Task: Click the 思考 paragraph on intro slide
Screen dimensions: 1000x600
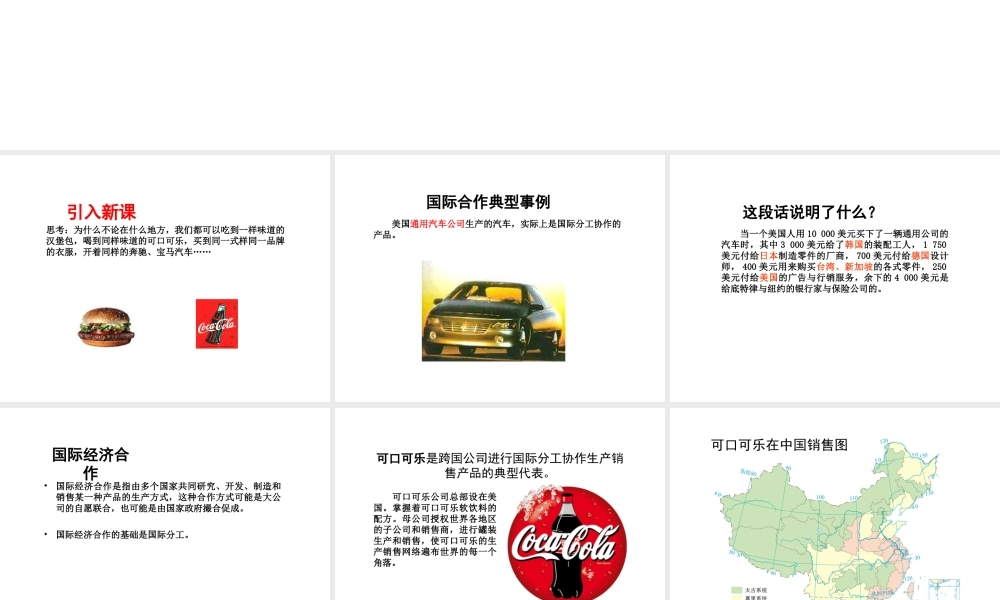Action: click(x=165, y=241)
